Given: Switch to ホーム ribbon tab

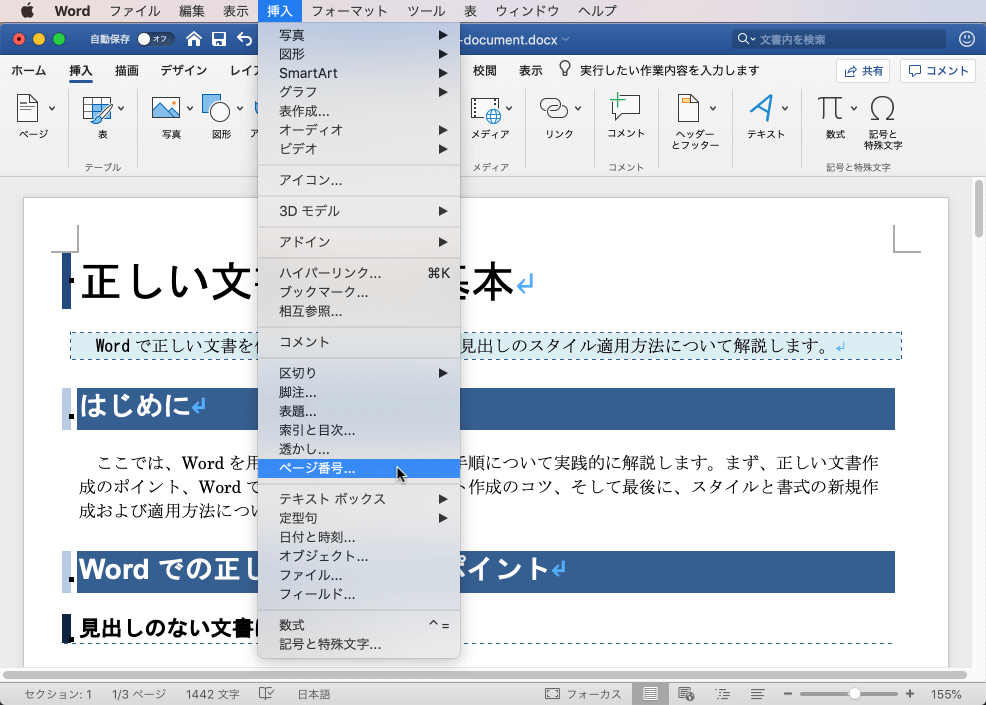Looking at the screenshot, I should point(29,70).
